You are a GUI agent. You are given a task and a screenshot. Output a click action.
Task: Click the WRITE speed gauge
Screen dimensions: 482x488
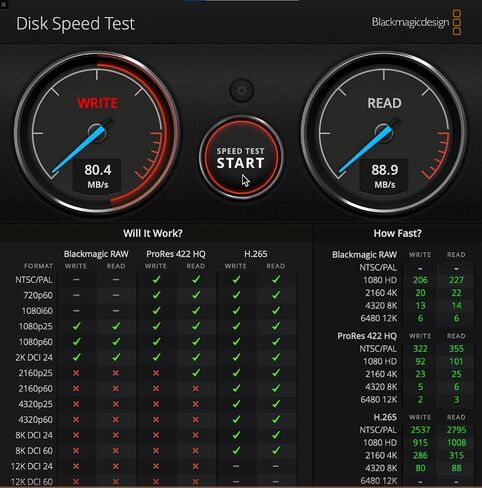click(x=97, y=133)
